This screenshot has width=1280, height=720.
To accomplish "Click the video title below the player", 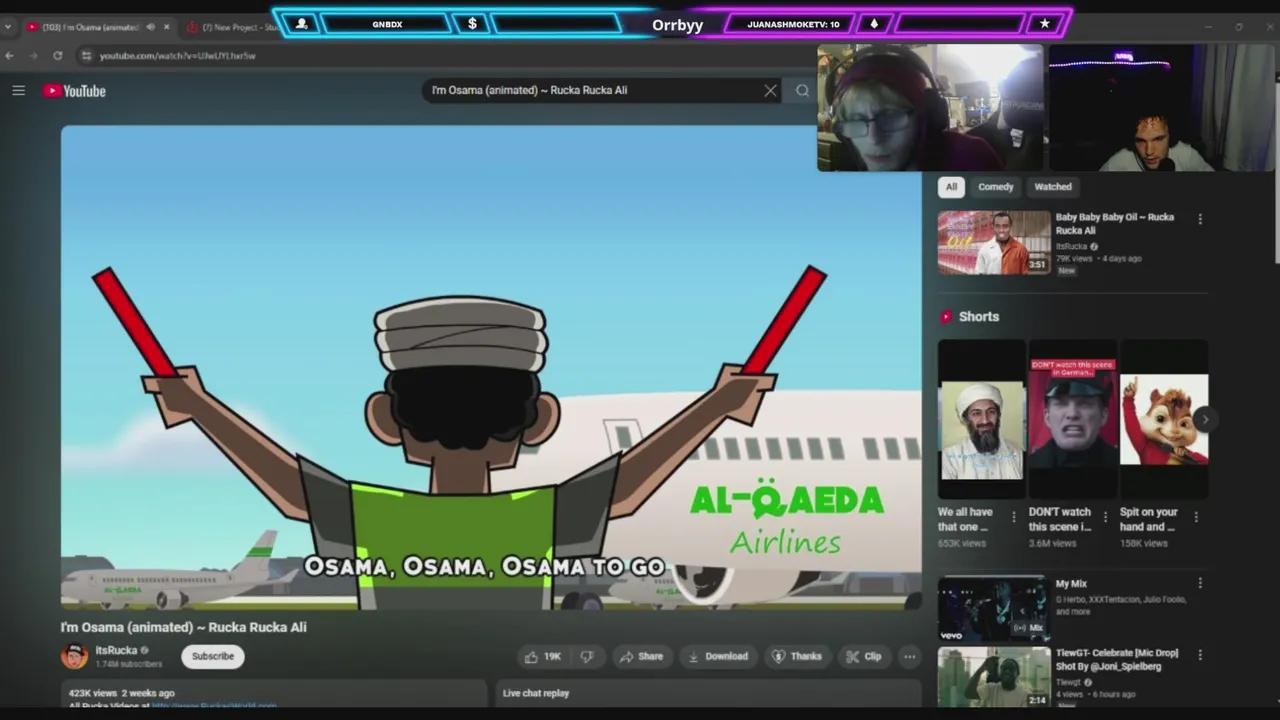I will (x=183, y=627).
